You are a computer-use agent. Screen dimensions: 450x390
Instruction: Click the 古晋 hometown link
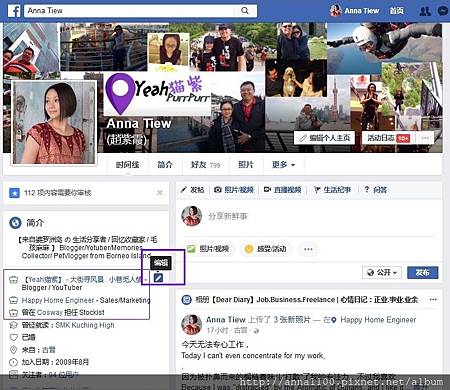[49, 350]
